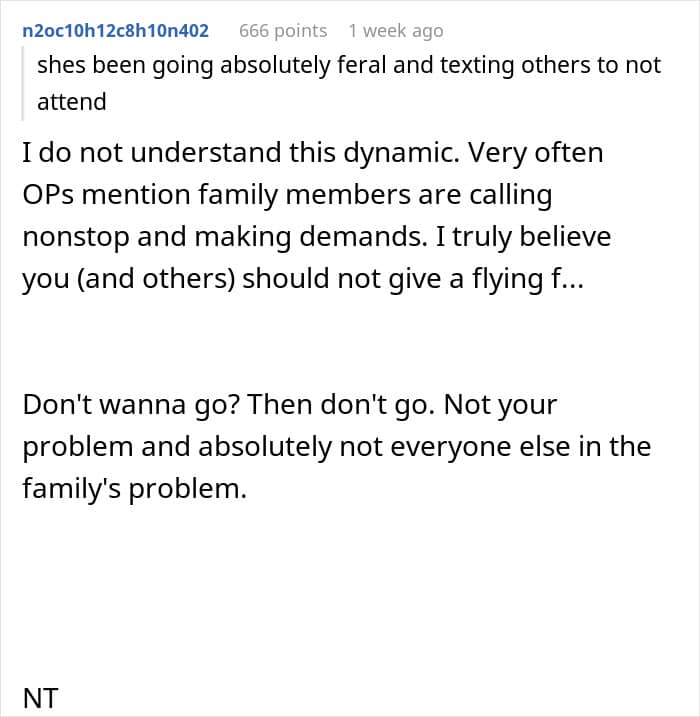Click the phrase family's problem.
The width and height of the screenshot is (700, 717).
pos(134,489)
